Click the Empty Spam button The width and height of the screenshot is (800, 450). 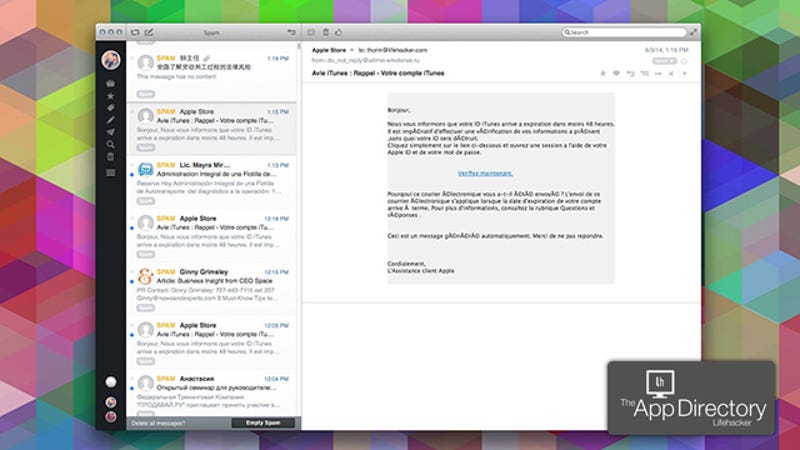click(x=263, y=422)
